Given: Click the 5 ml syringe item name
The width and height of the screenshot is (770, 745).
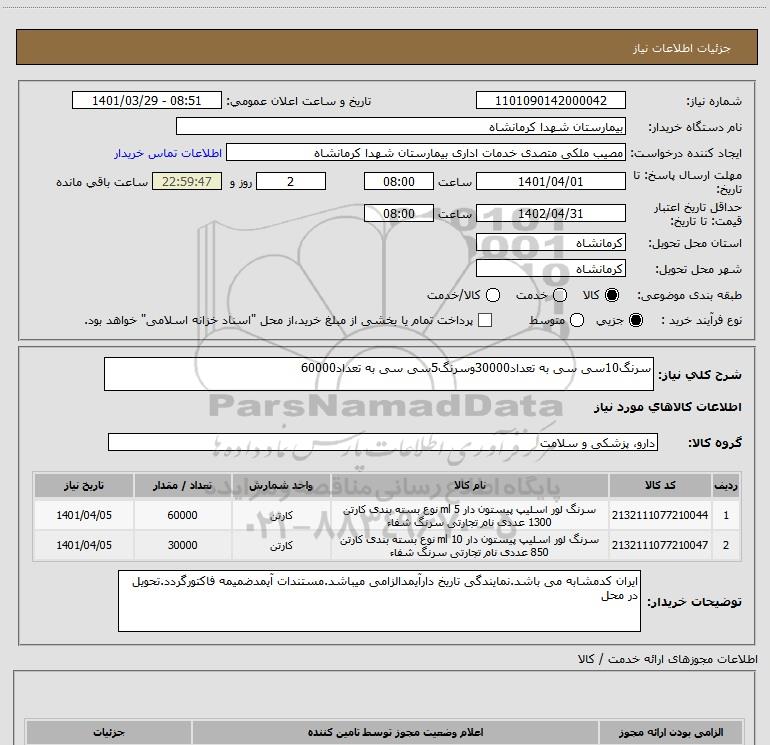Looking at the screenshot, I should pos(469,516).
